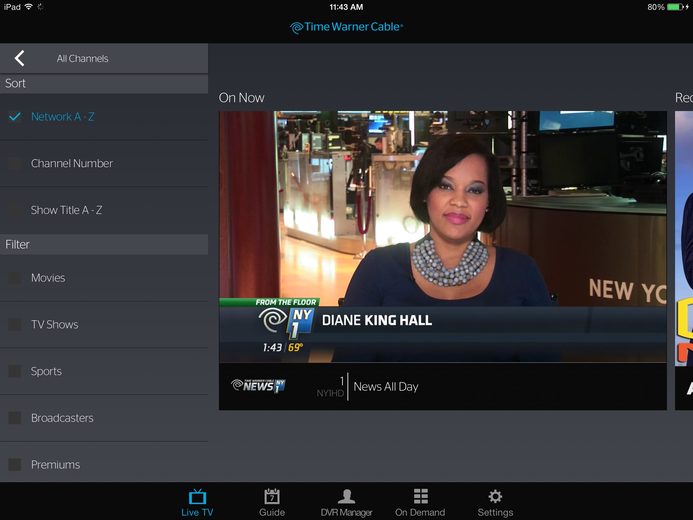This screenshot has height=520, width=693.
Task: Enable the TV Shows filter checkbox
Action: tap(15, 325)
